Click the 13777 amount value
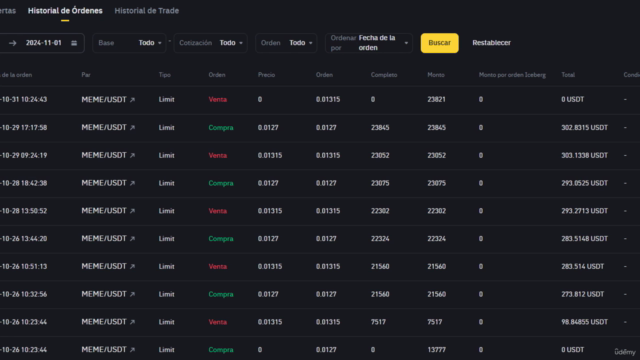Viewport: 640px width, 360px height. [436, 350]
